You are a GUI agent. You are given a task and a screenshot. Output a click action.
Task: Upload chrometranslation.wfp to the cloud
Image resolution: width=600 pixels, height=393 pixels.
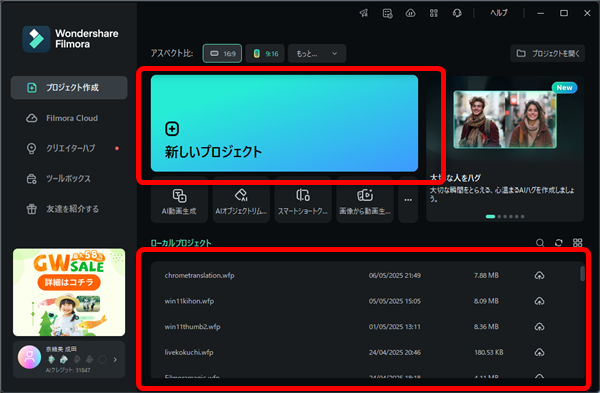pos(539,276)
